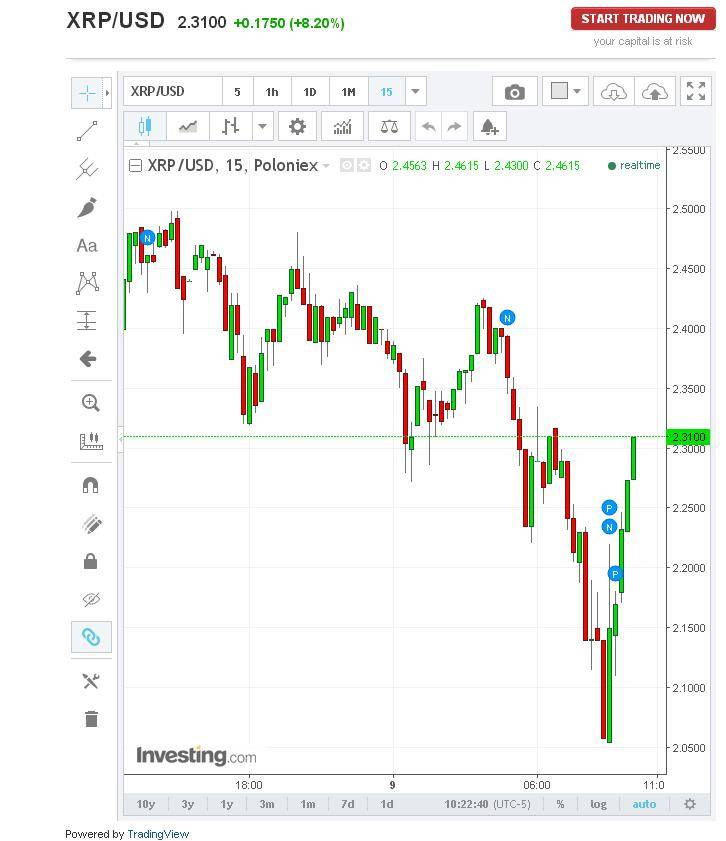Screen dimensions: 726x841
Task: Set range to 1m
Action: pos(308,804)
